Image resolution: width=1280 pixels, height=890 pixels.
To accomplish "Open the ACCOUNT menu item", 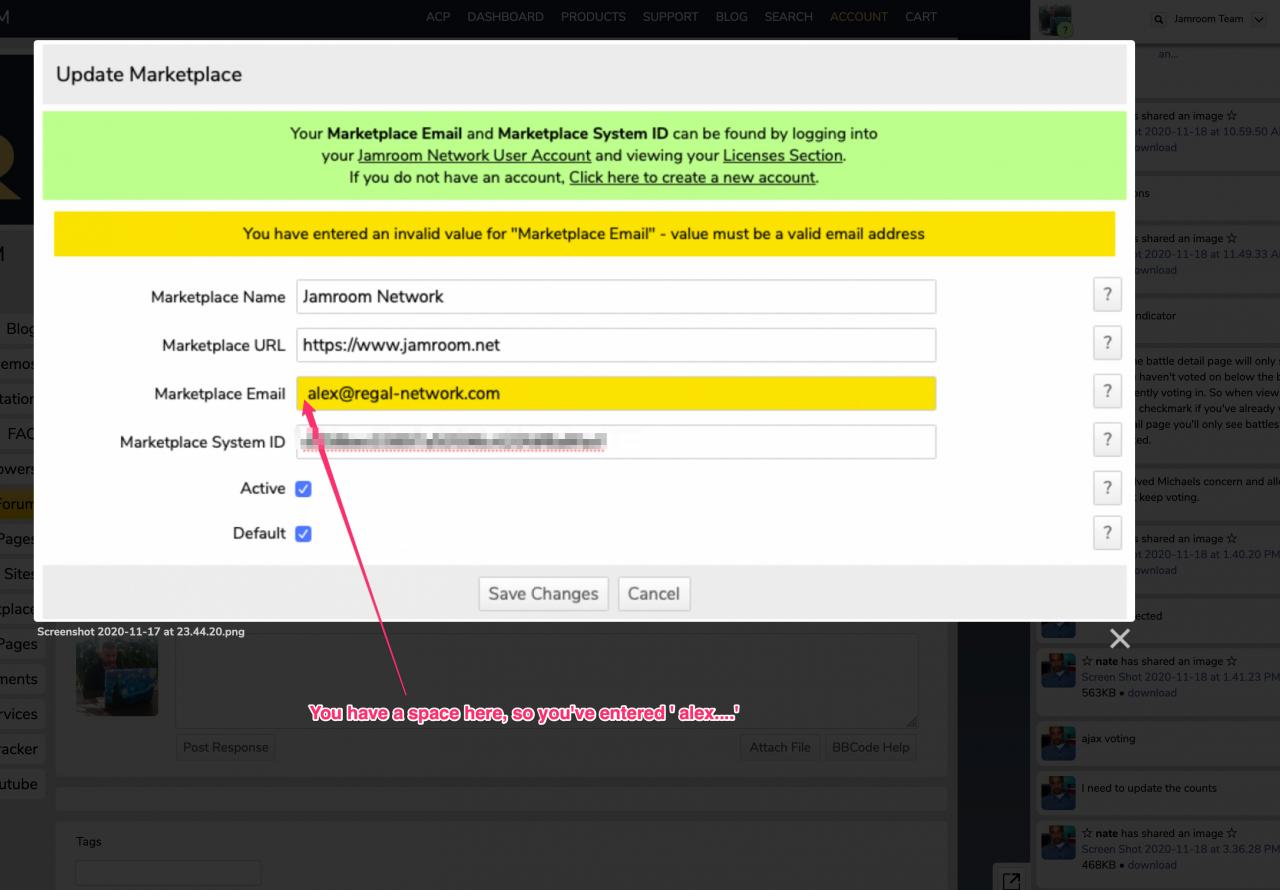I will (x=859, y=16).
